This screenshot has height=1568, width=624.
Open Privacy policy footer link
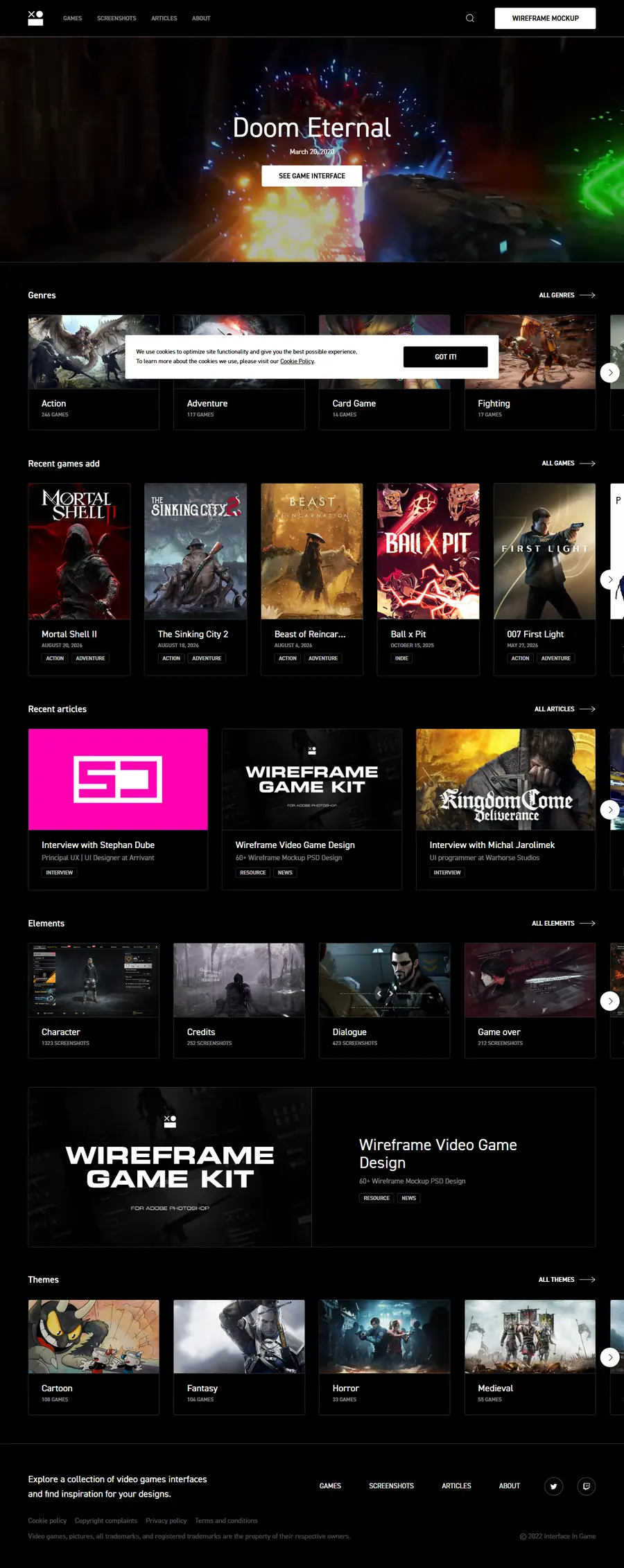[166, 1520]
